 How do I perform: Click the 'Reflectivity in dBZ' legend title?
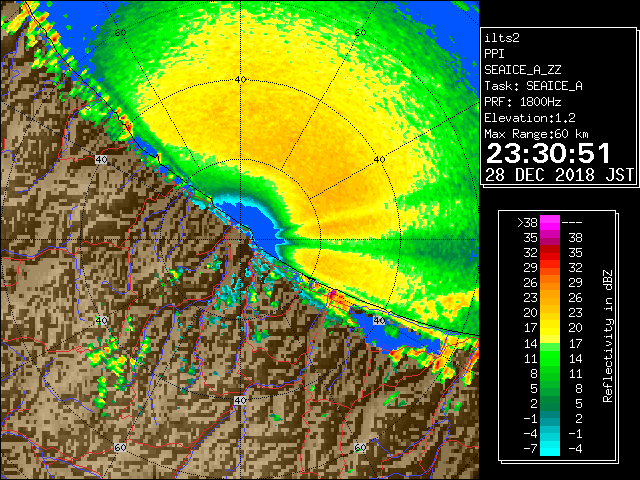(608, 336)
